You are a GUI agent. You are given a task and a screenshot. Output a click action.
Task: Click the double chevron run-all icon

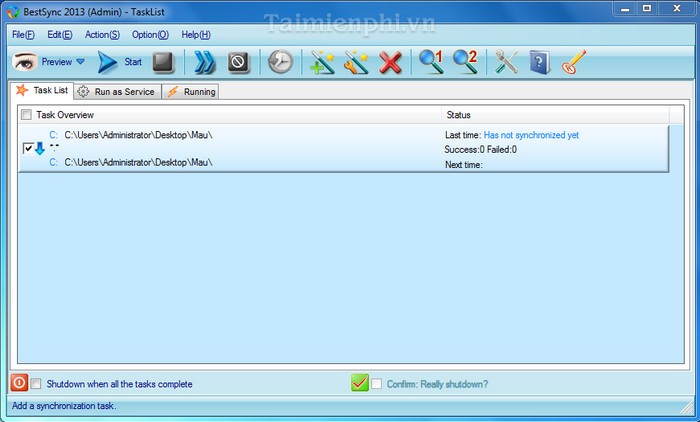click(204, 62)
